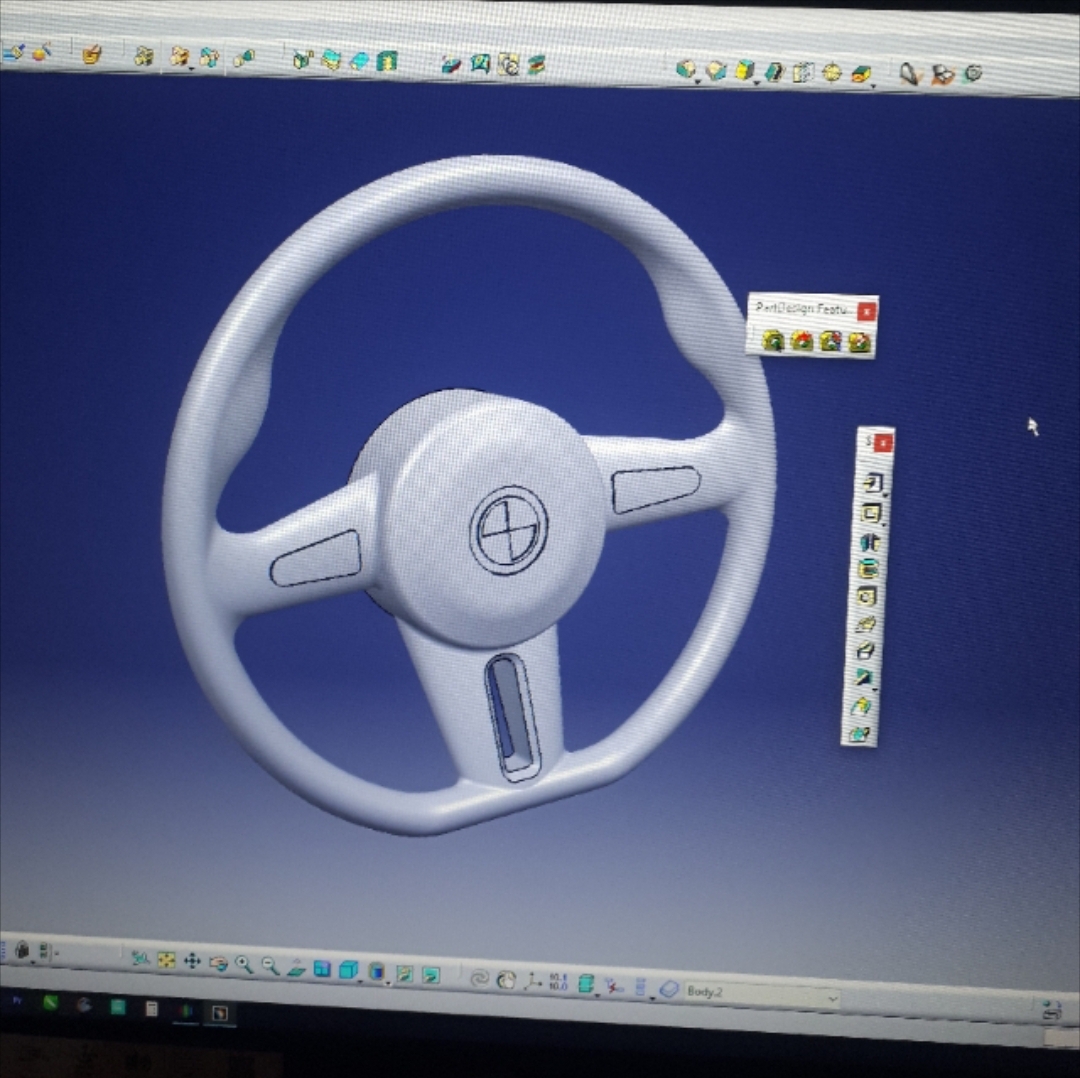The height and width of the screenshot is (1078, 1080).
Task: Click bottom icon in vertical floating toolbar
Action: tap(860, 733)
